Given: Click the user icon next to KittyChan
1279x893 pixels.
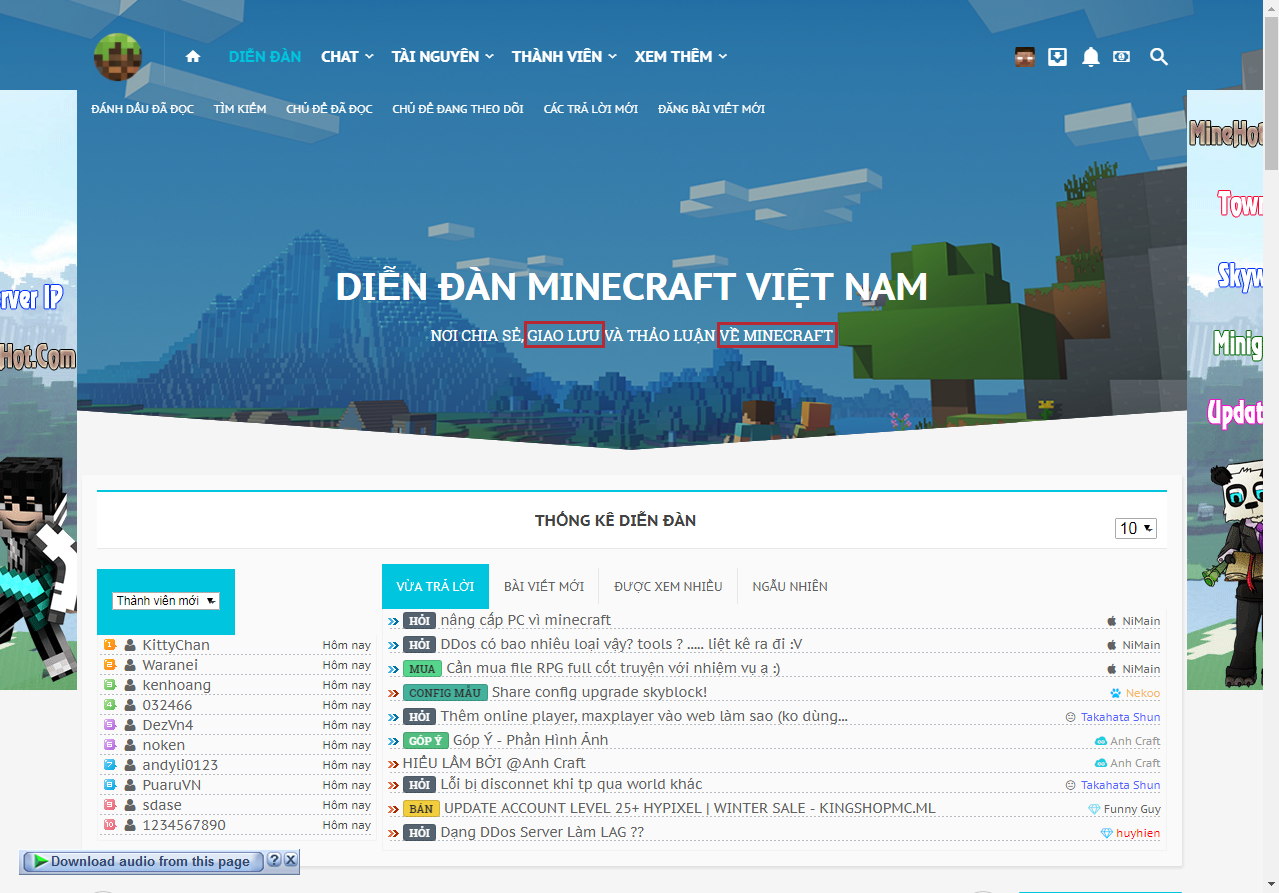Looking at the screenshot, I should pos(130,645).
